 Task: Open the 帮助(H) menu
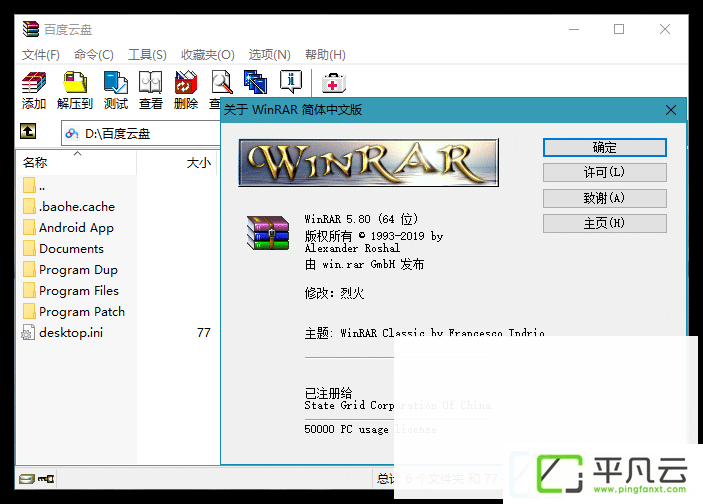[x=325, y=55]
